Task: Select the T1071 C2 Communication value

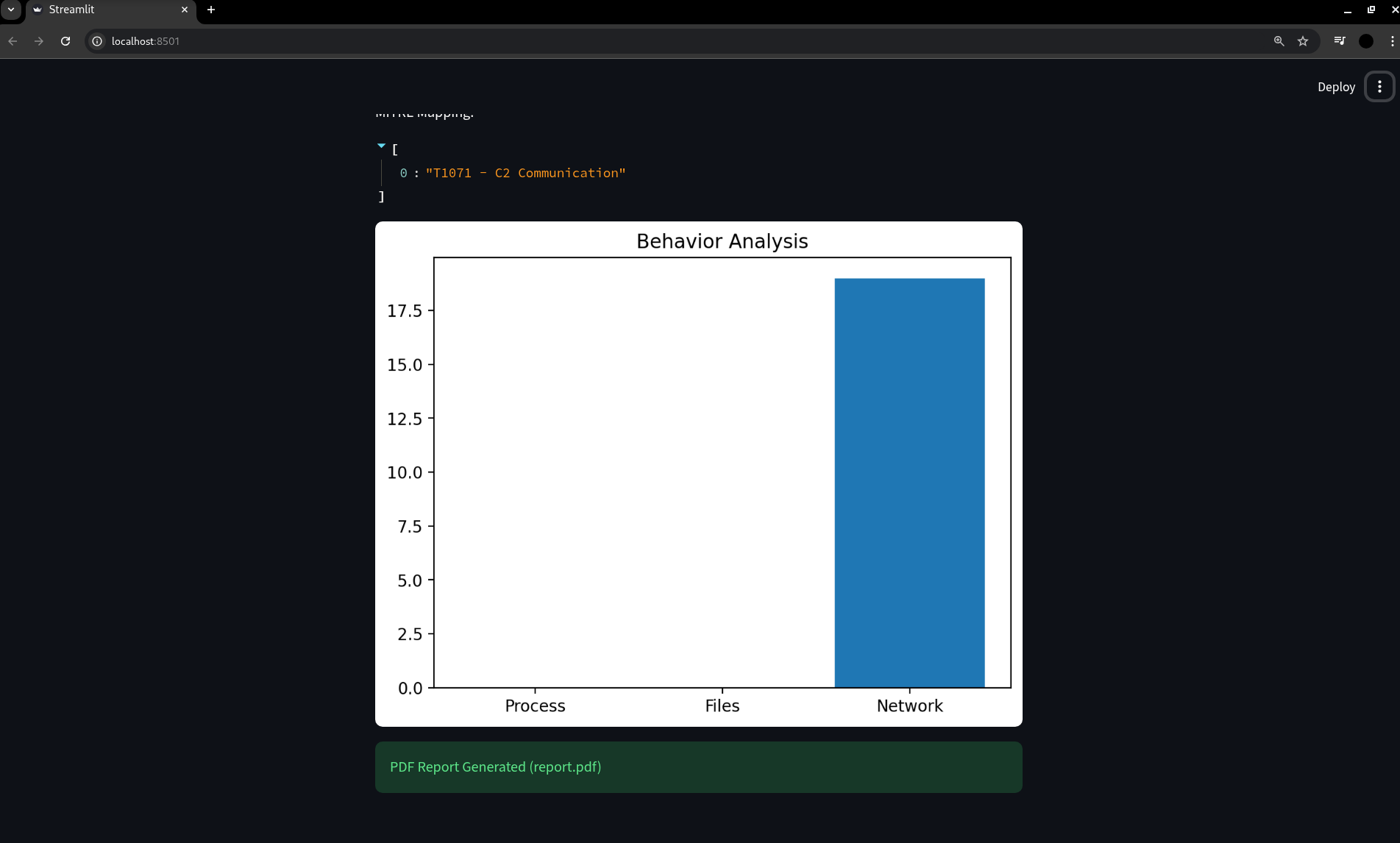Action: click(525, 172)
